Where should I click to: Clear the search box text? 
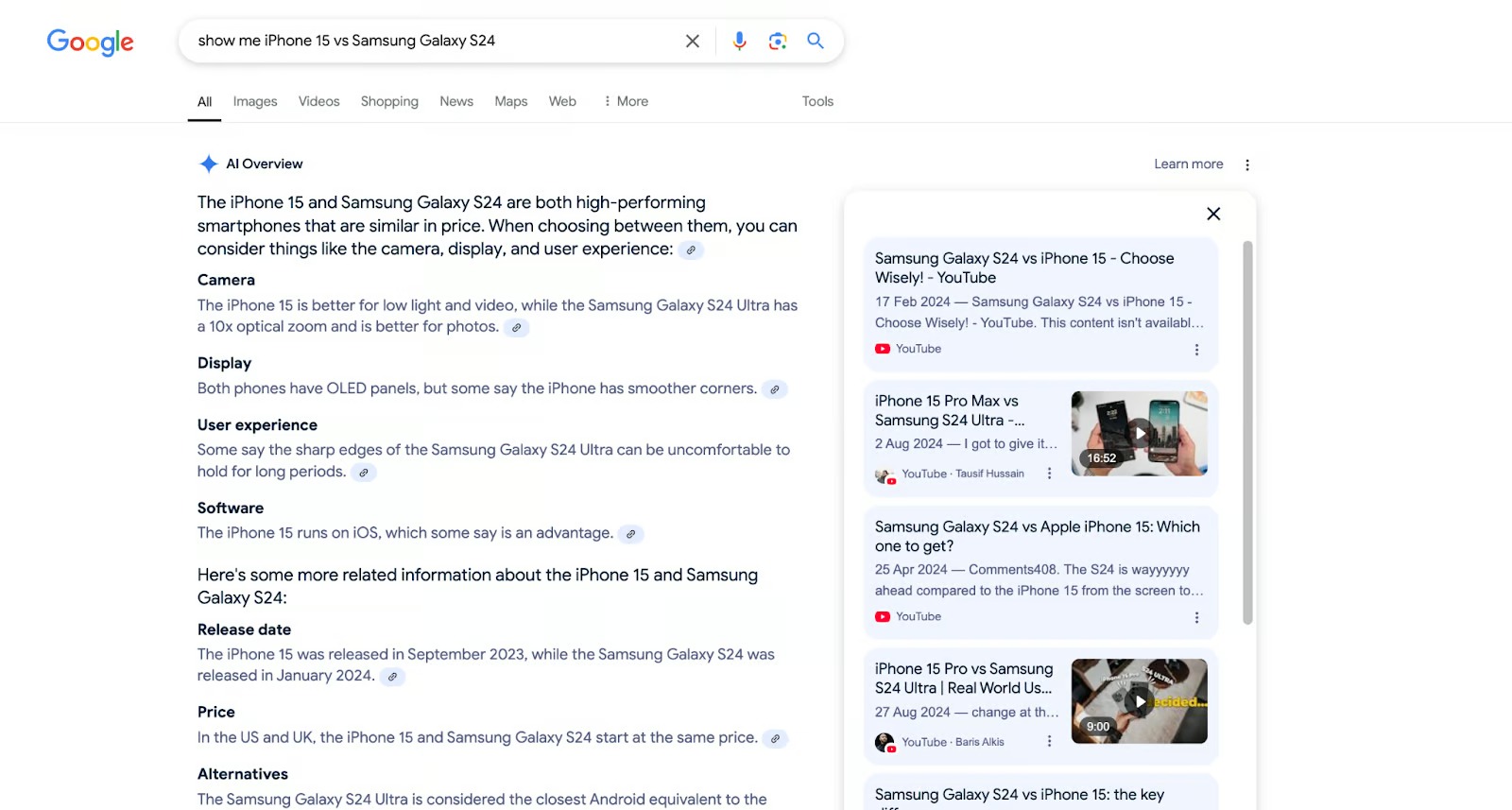coord(692,41)
